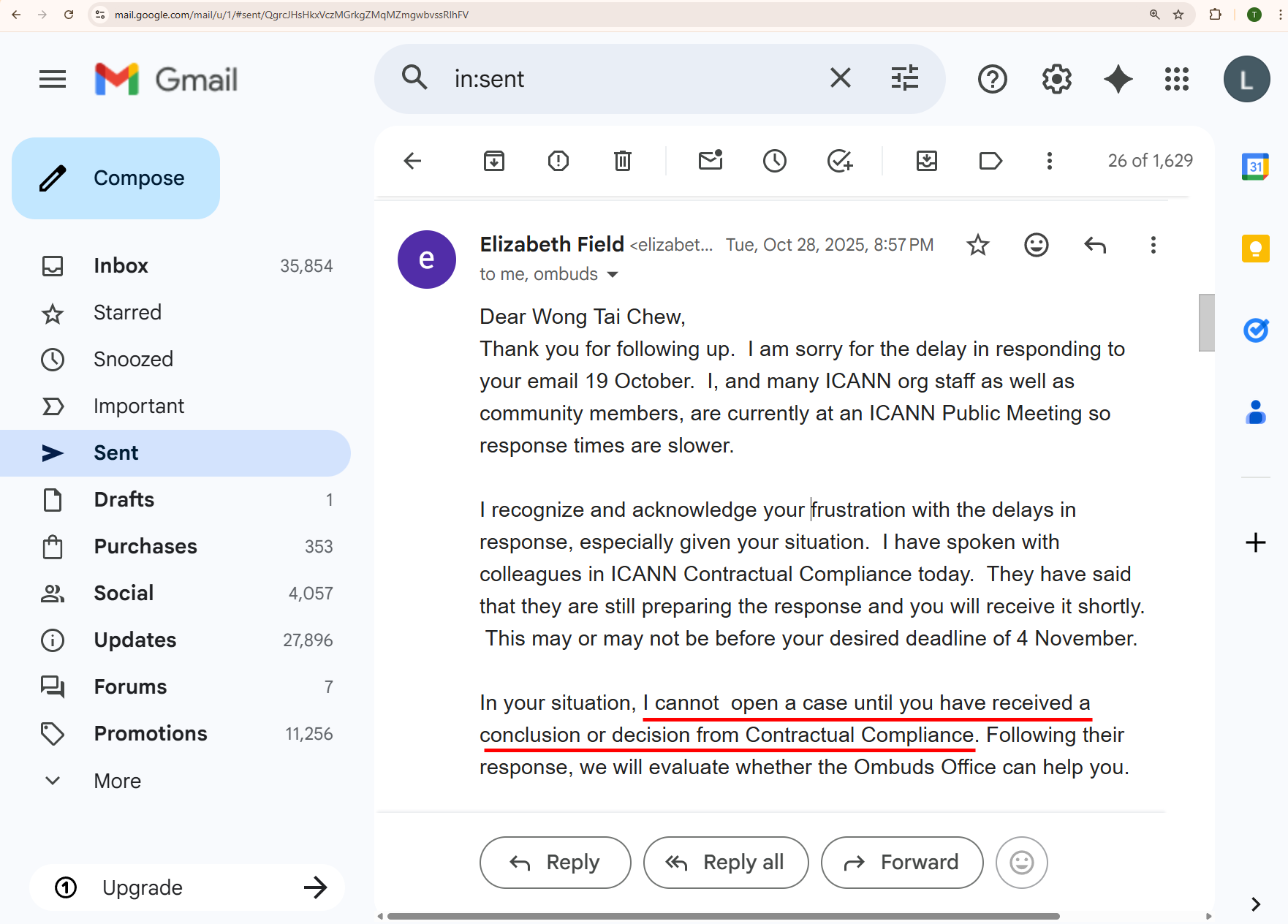Open the Social category
The height and width of the screenshot is (924, 1288).
[175, 594]
